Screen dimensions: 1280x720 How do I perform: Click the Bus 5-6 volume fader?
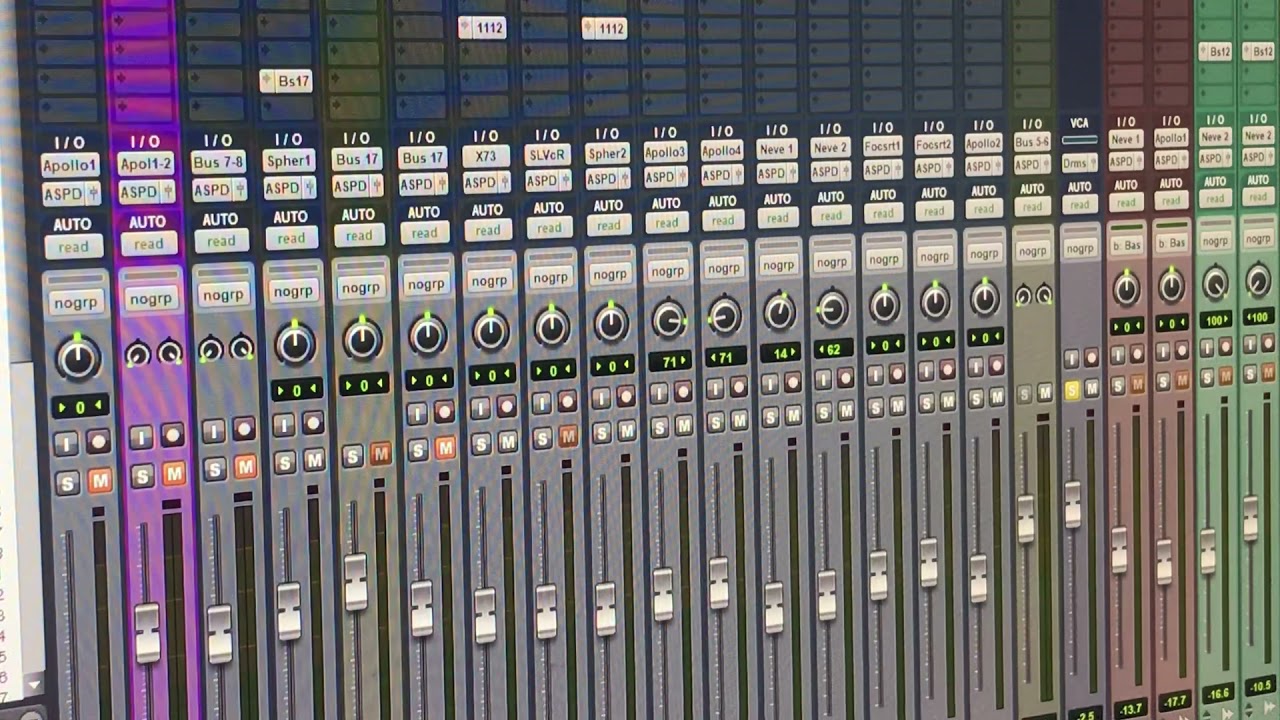click(x=1025, y=518)
